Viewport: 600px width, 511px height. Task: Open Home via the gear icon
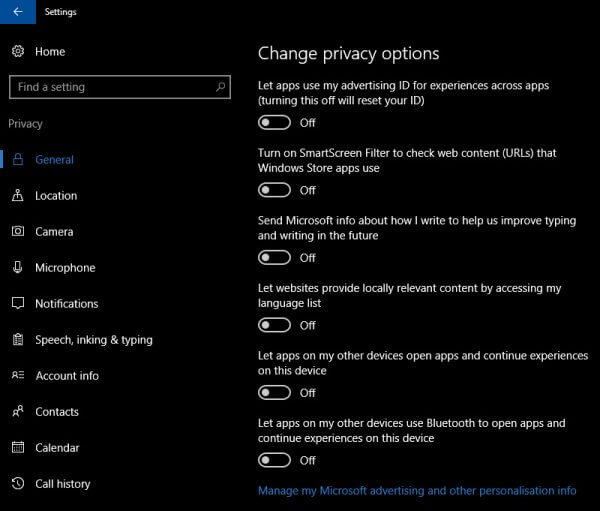click(18, 51)
